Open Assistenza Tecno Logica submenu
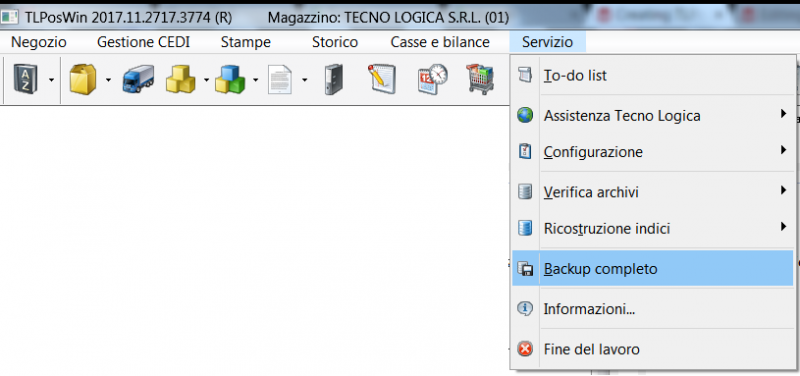Viewport: 800px width, 376px height. tap(653, 116)
